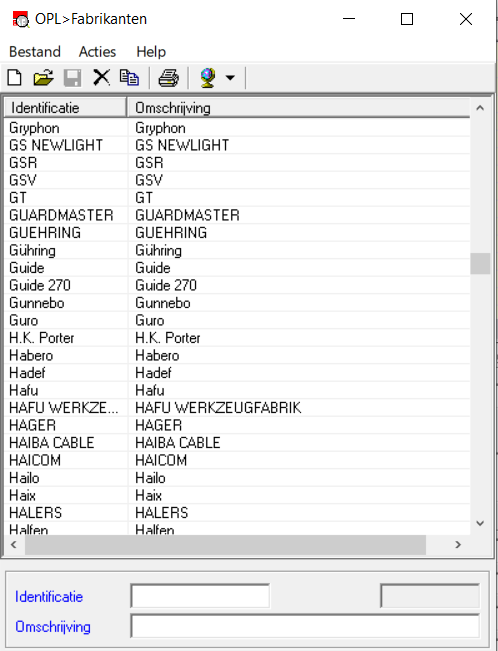Open the Bestand menu
The image size is (498, 651).
point(35,52)
